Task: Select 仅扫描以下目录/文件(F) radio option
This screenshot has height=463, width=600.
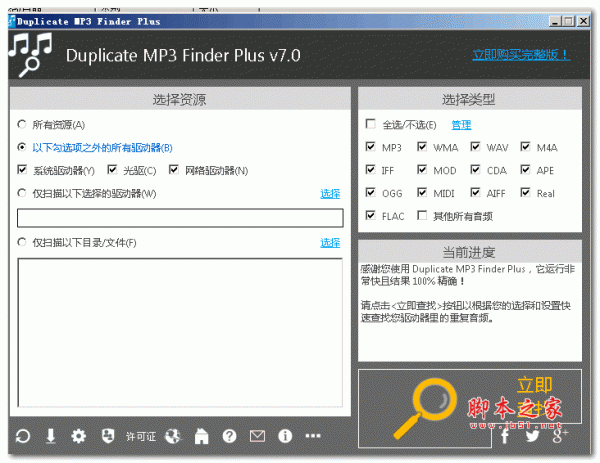Action: [22, 242]
